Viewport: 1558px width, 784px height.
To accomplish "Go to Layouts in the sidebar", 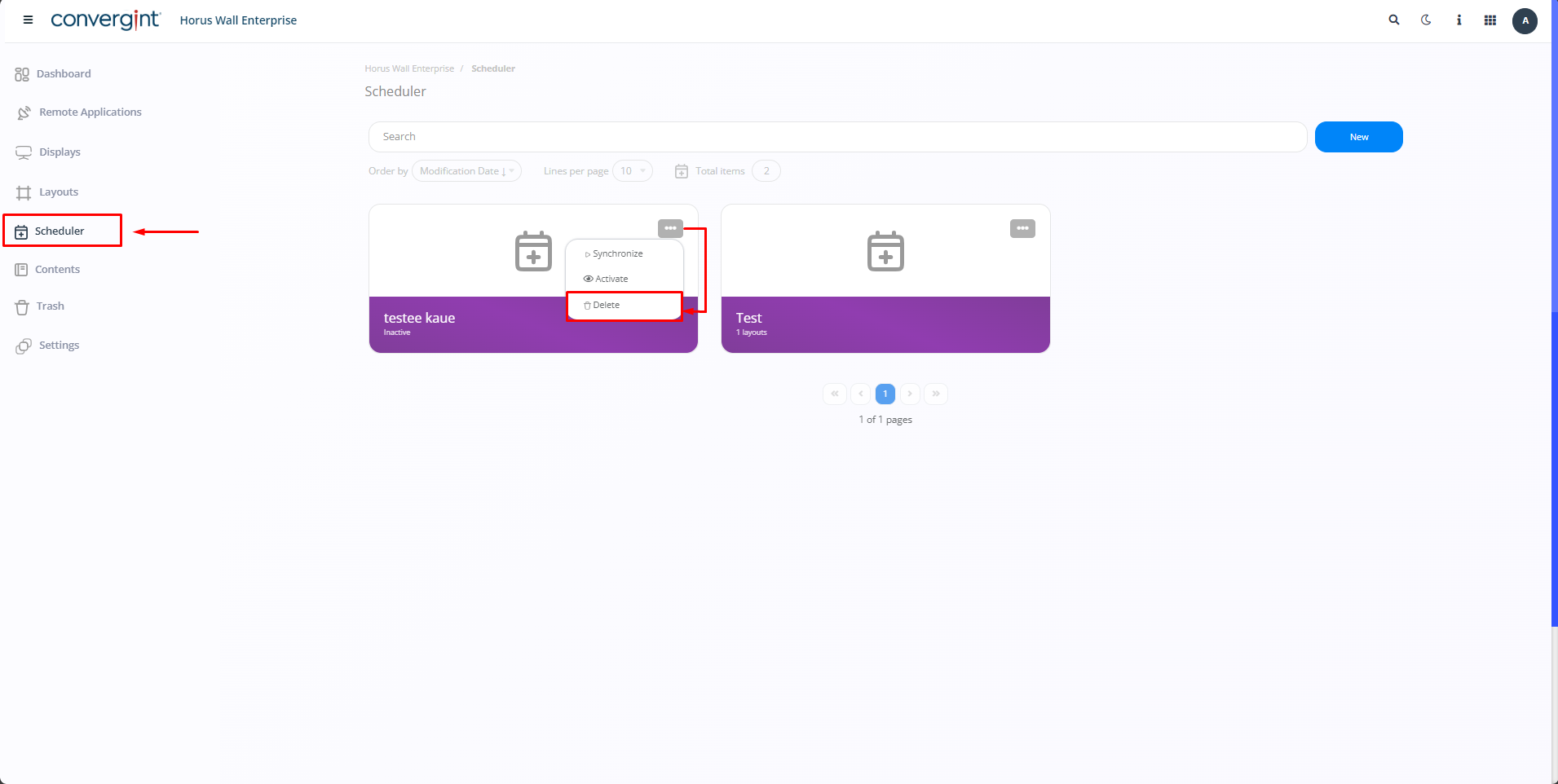I will 59,192.
